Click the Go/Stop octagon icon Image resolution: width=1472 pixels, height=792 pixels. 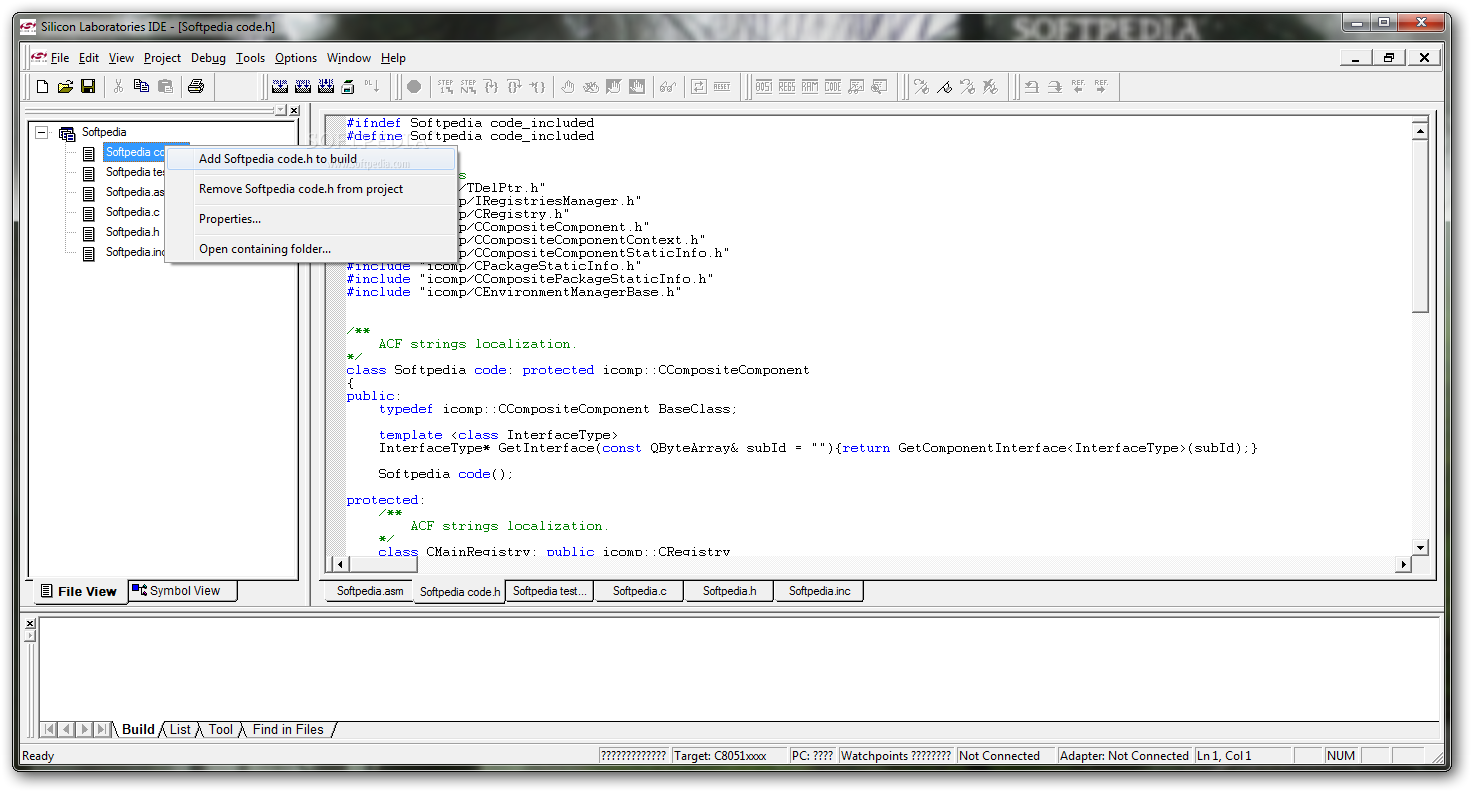click(414, 87)
